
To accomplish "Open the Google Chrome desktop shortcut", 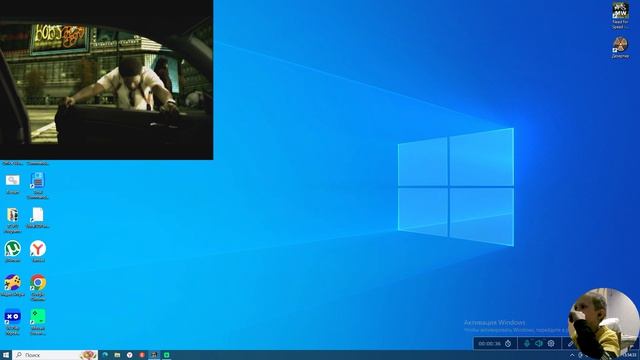I will pyautogui.click(x=38, y=283).
